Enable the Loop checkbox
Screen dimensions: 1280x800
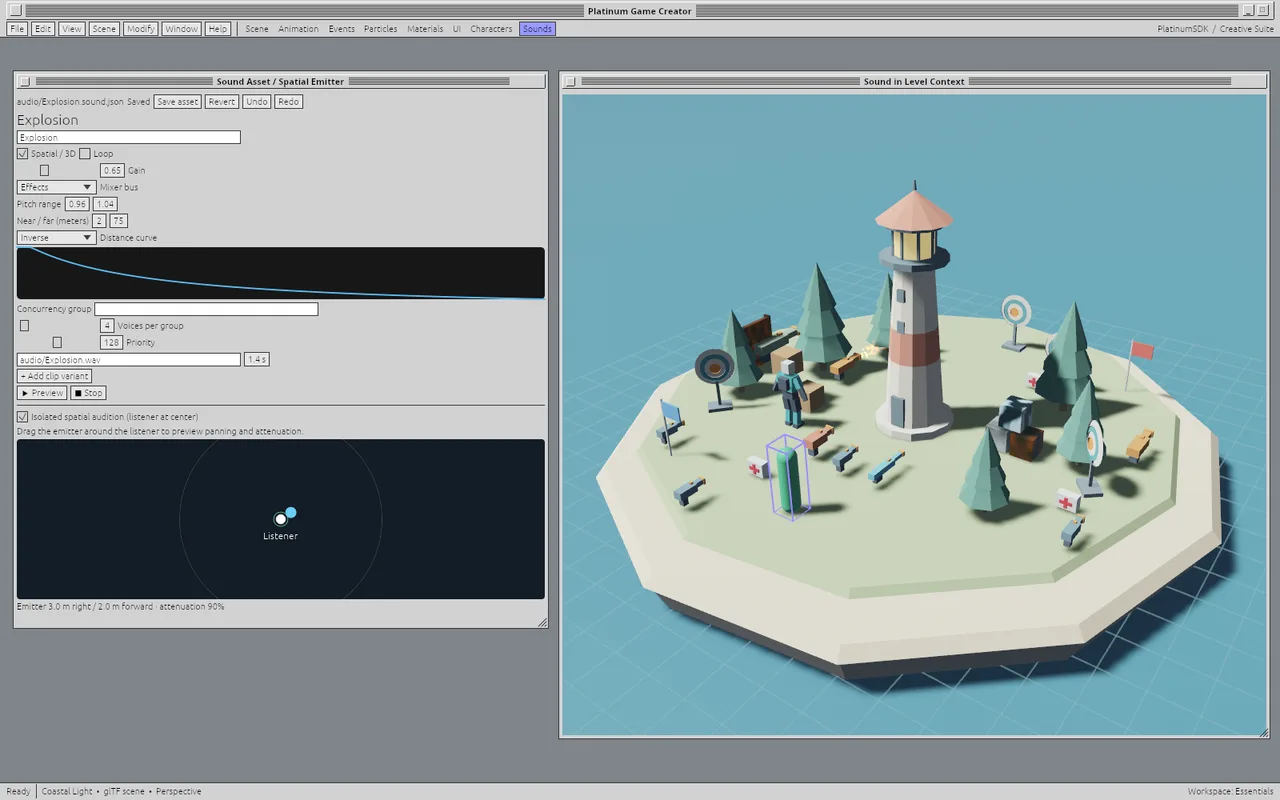pyautogui.click(x=85, y=154)
